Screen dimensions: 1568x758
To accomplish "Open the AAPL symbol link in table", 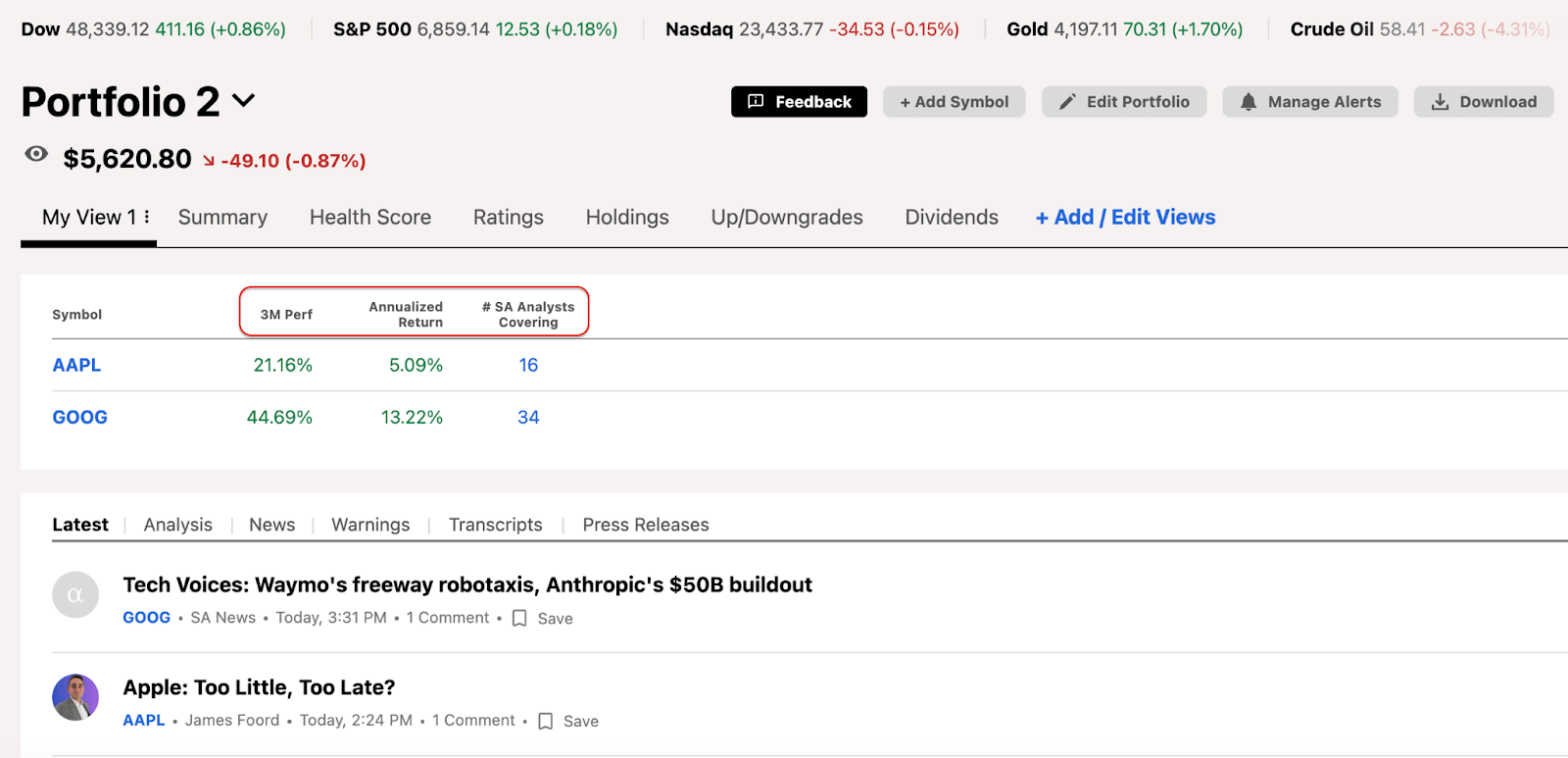I will [76, 365].
